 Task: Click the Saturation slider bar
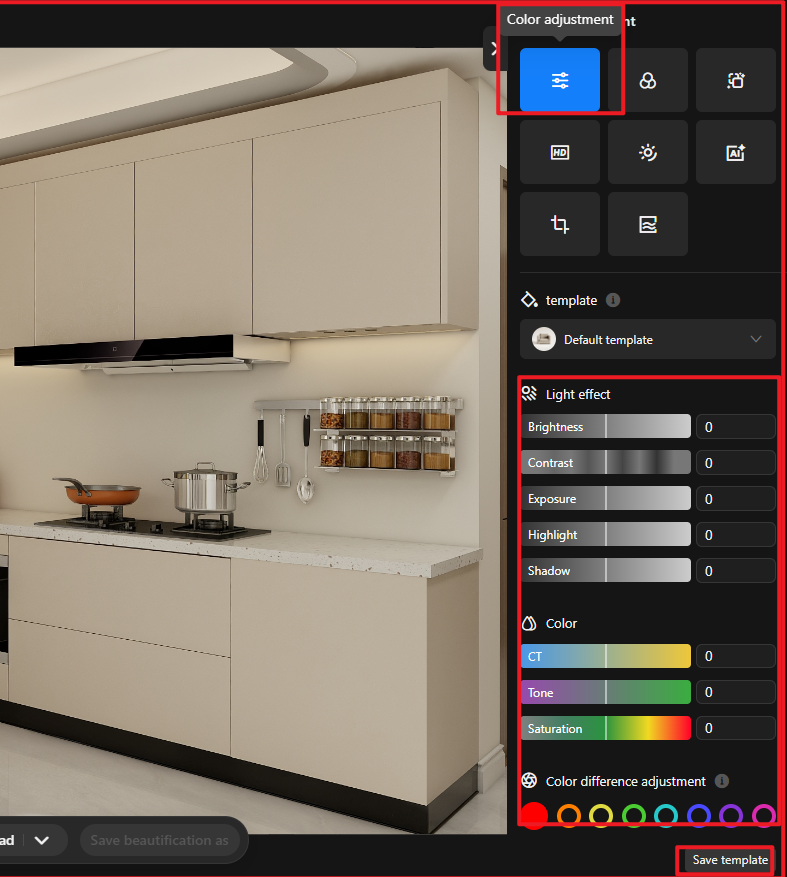coord(606,728)
